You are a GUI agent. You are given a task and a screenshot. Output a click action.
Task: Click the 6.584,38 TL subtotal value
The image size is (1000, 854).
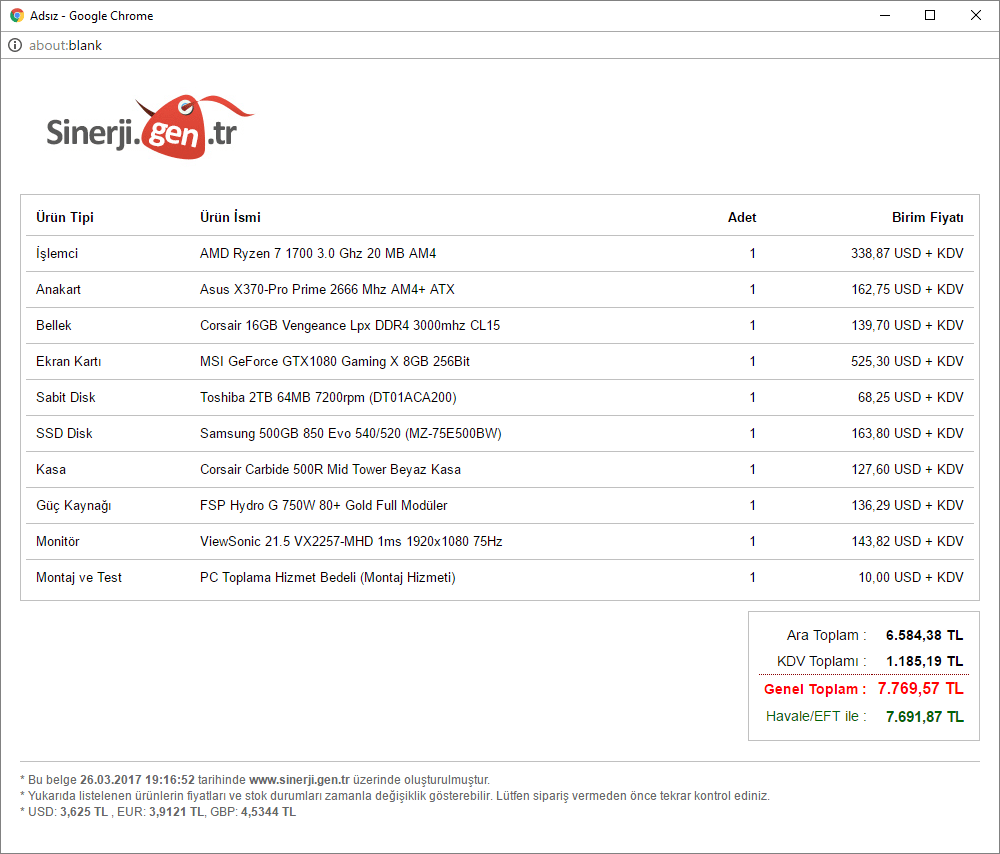pos(925,635)
